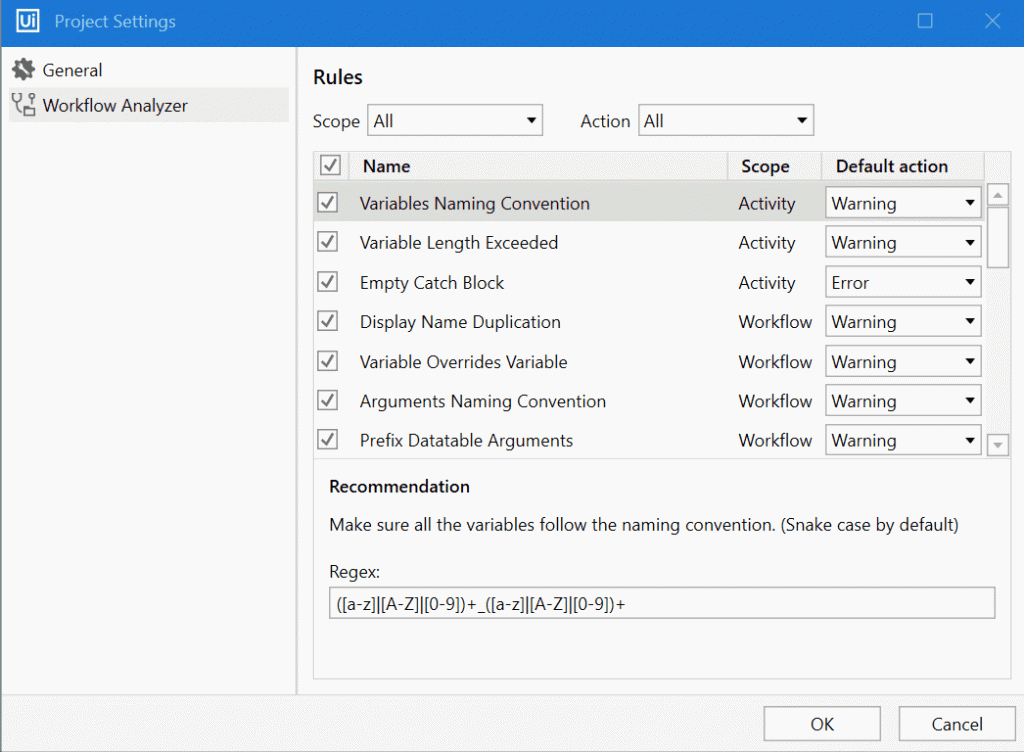1024x752 pixels.
Task: Disable Arguments Naming Convention rule
Action: click(x=328, y=400)
